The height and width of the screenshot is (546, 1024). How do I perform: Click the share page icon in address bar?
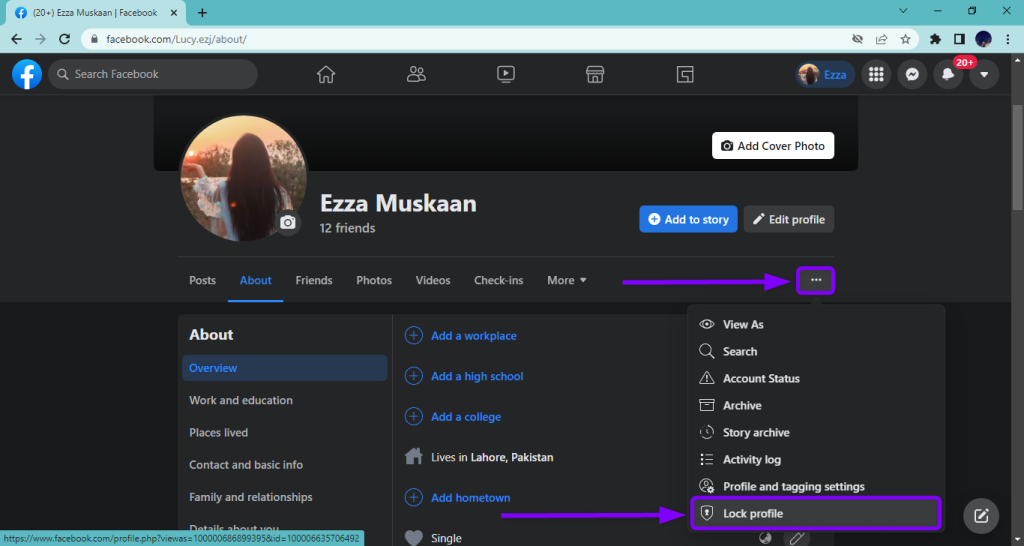click(882, 39)
